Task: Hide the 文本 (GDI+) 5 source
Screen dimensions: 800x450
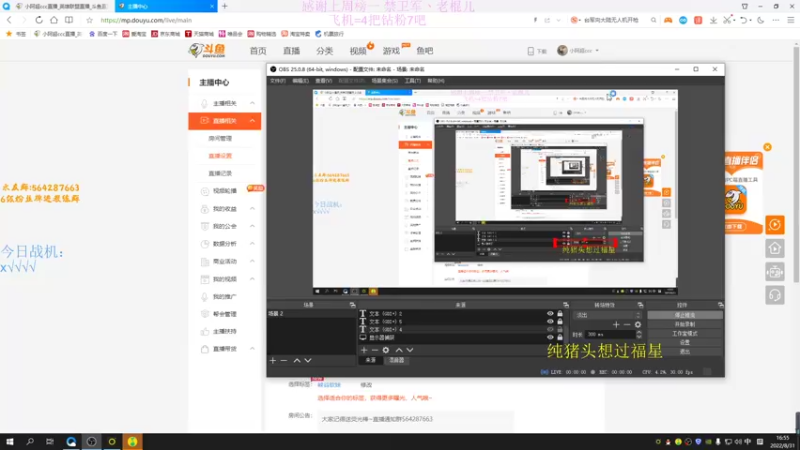Action: point(550,321)
